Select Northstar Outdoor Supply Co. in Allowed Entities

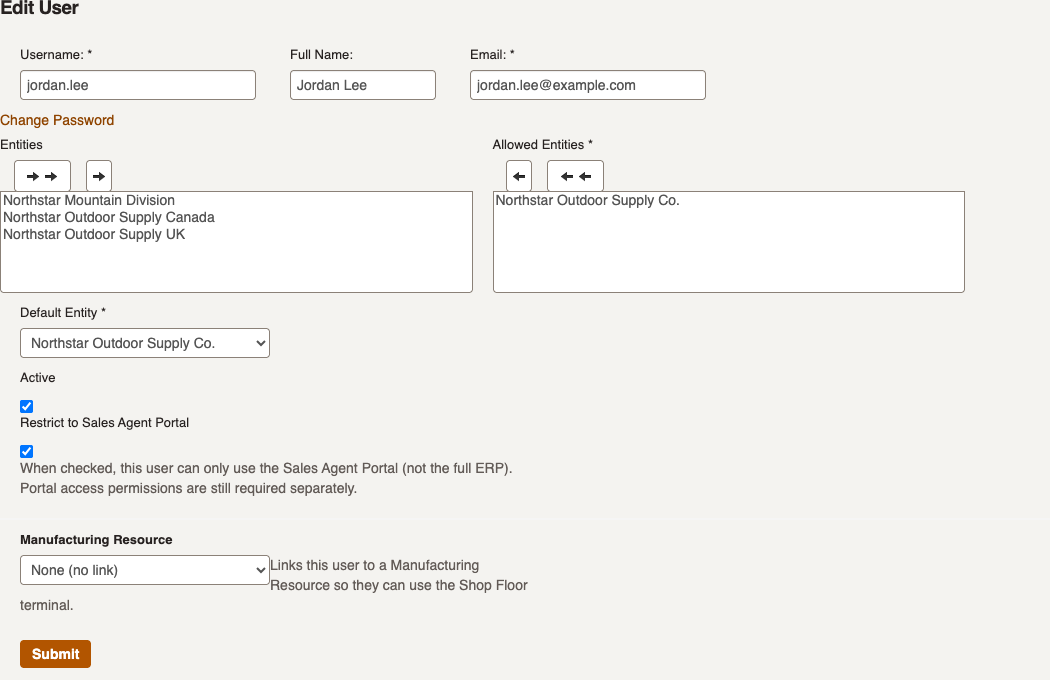tap(729, 200)
